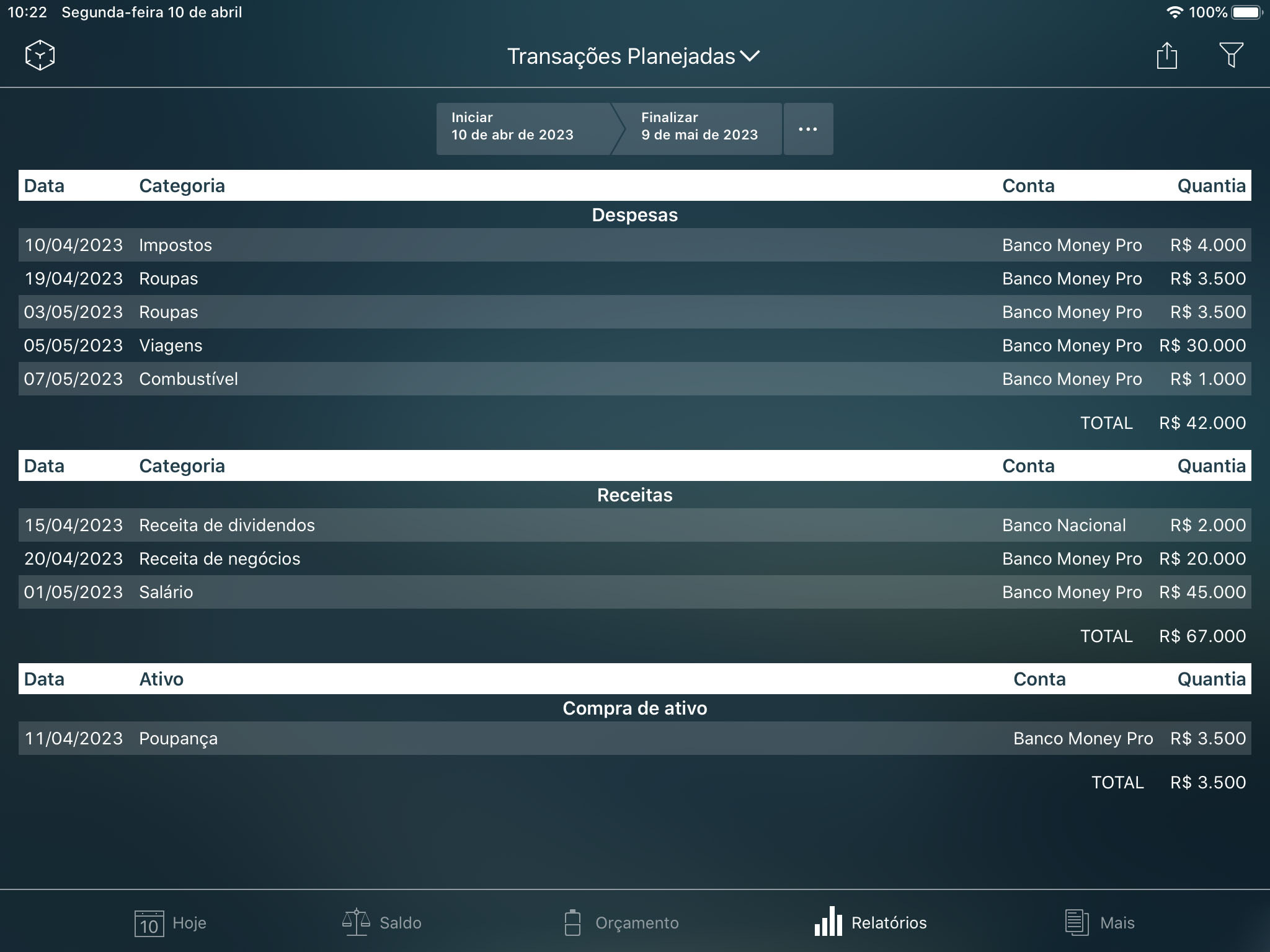The height and width of the screenshot is (952, 1270).
Task: Switch to the Orçamento tab
Action: point(621,923)
